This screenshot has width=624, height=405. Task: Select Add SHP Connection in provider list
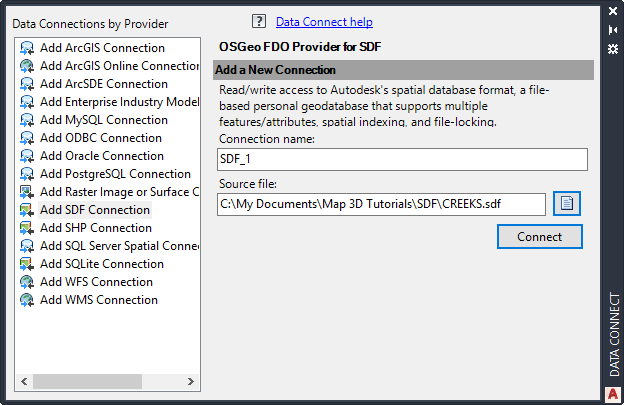[x=96, y=228]
